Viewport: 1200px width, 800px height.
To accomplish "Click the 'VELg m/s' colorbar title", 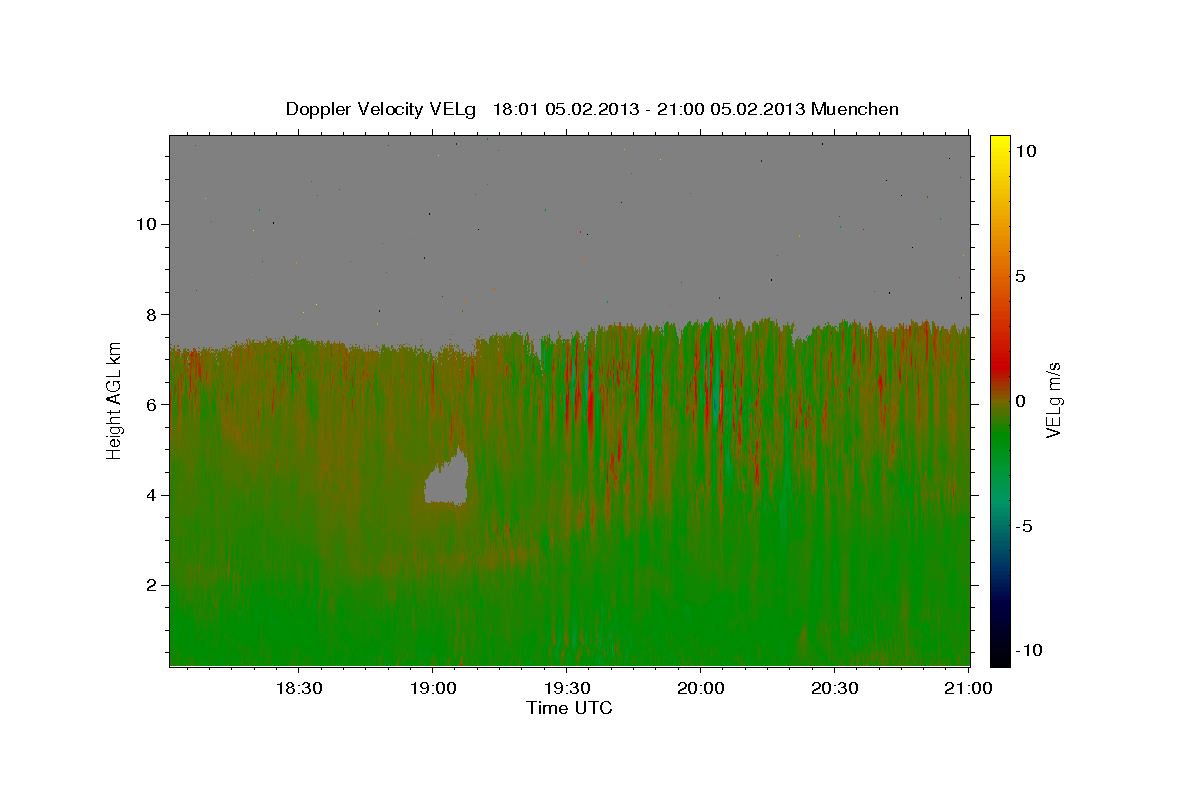I will [1053, 400].
